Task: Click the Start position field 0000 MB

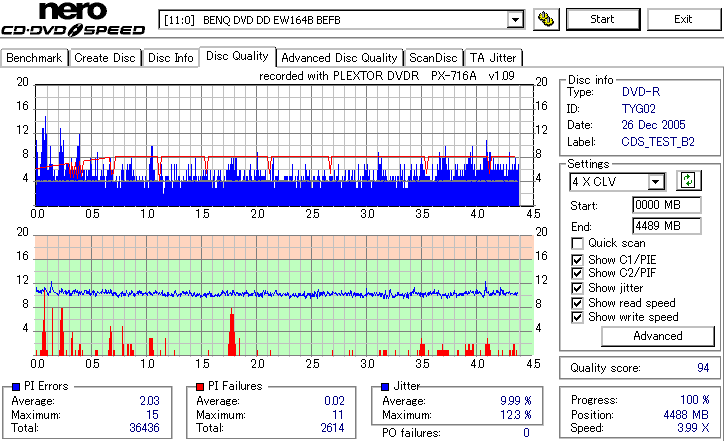Action: pyautogui.click(x=666, y=205)
